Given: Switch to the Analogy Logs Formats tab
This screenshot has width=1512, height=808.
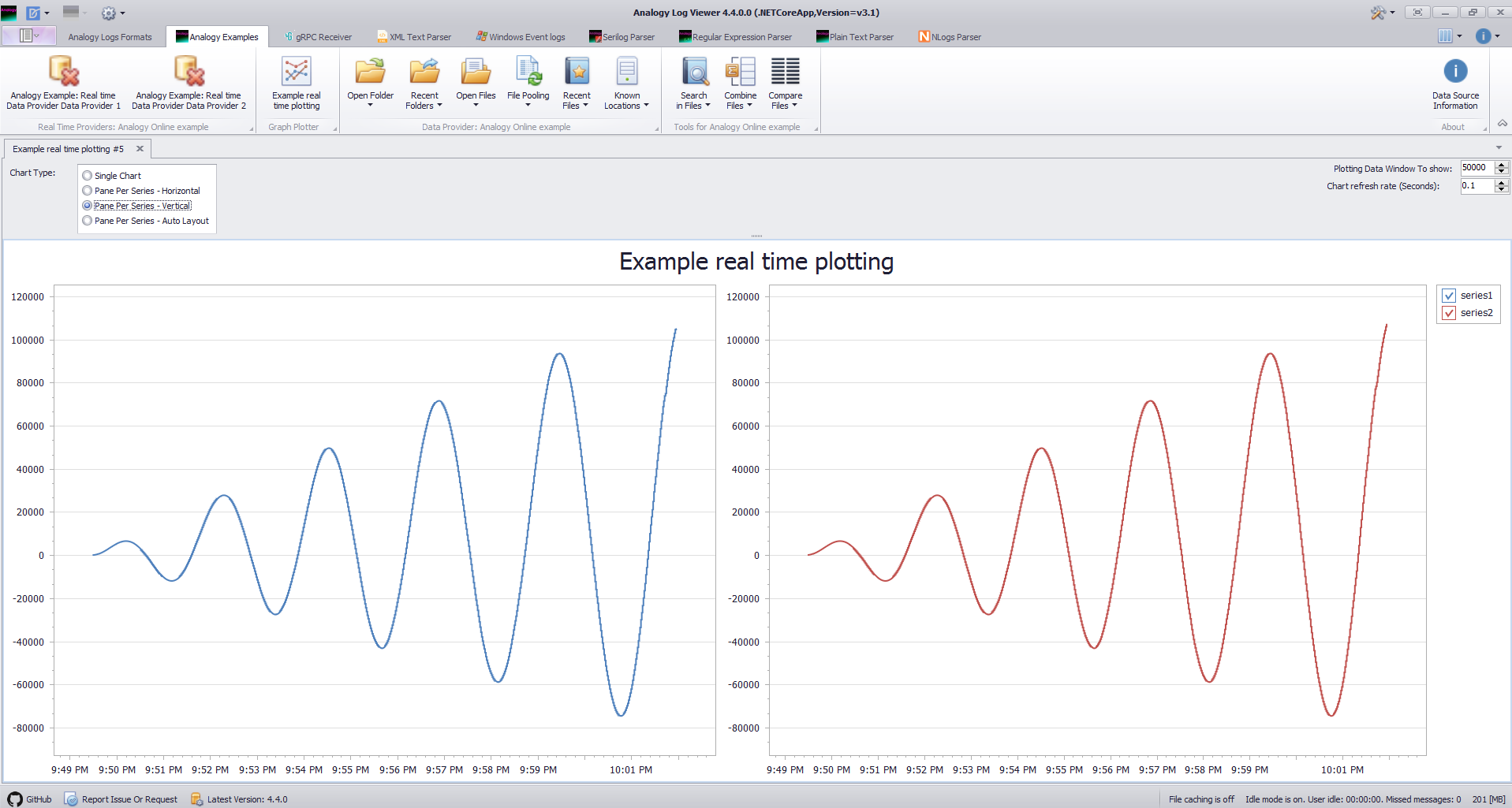Looking at the screenshot, I should pos(110,36).
